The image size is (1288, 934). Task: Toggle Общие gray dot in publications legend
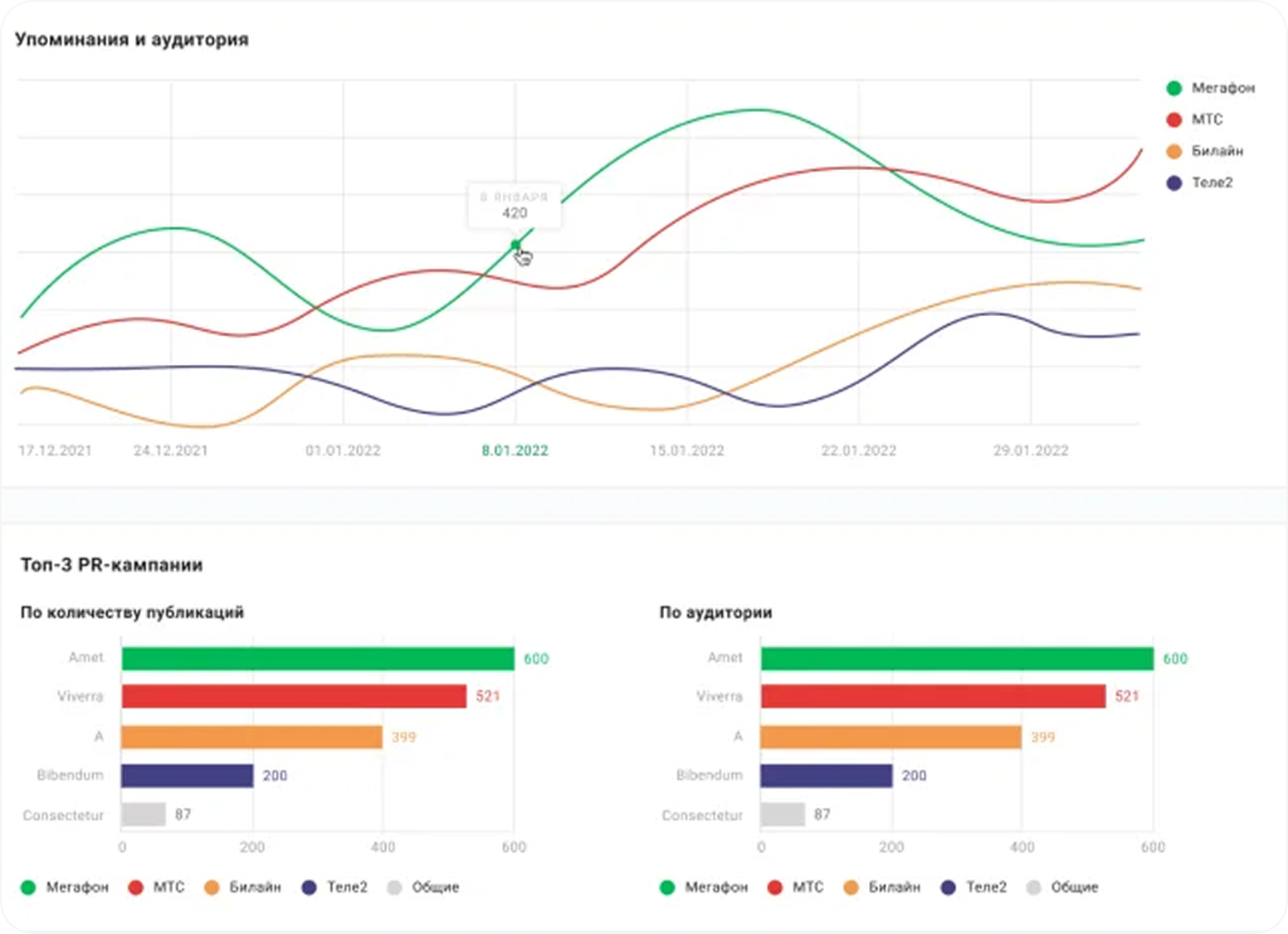coord(394,888)
